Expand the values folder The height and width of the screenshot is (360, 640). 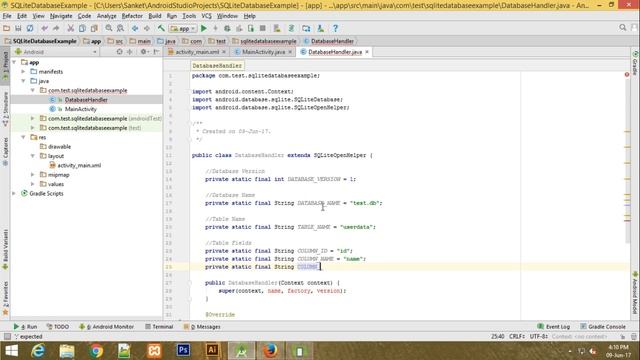[x=33, y=184]
